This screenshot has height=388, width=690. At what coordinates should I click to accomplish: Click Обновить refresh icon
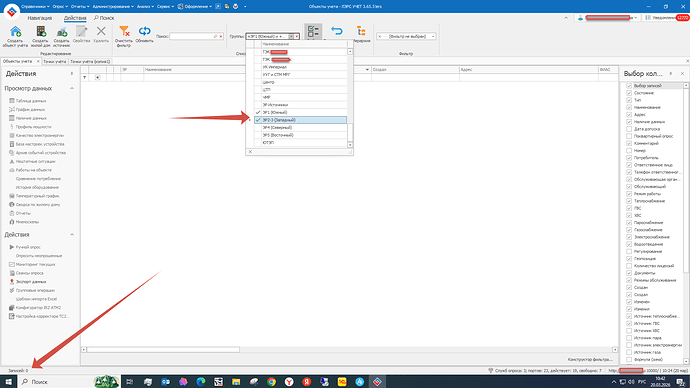point(144,31)
